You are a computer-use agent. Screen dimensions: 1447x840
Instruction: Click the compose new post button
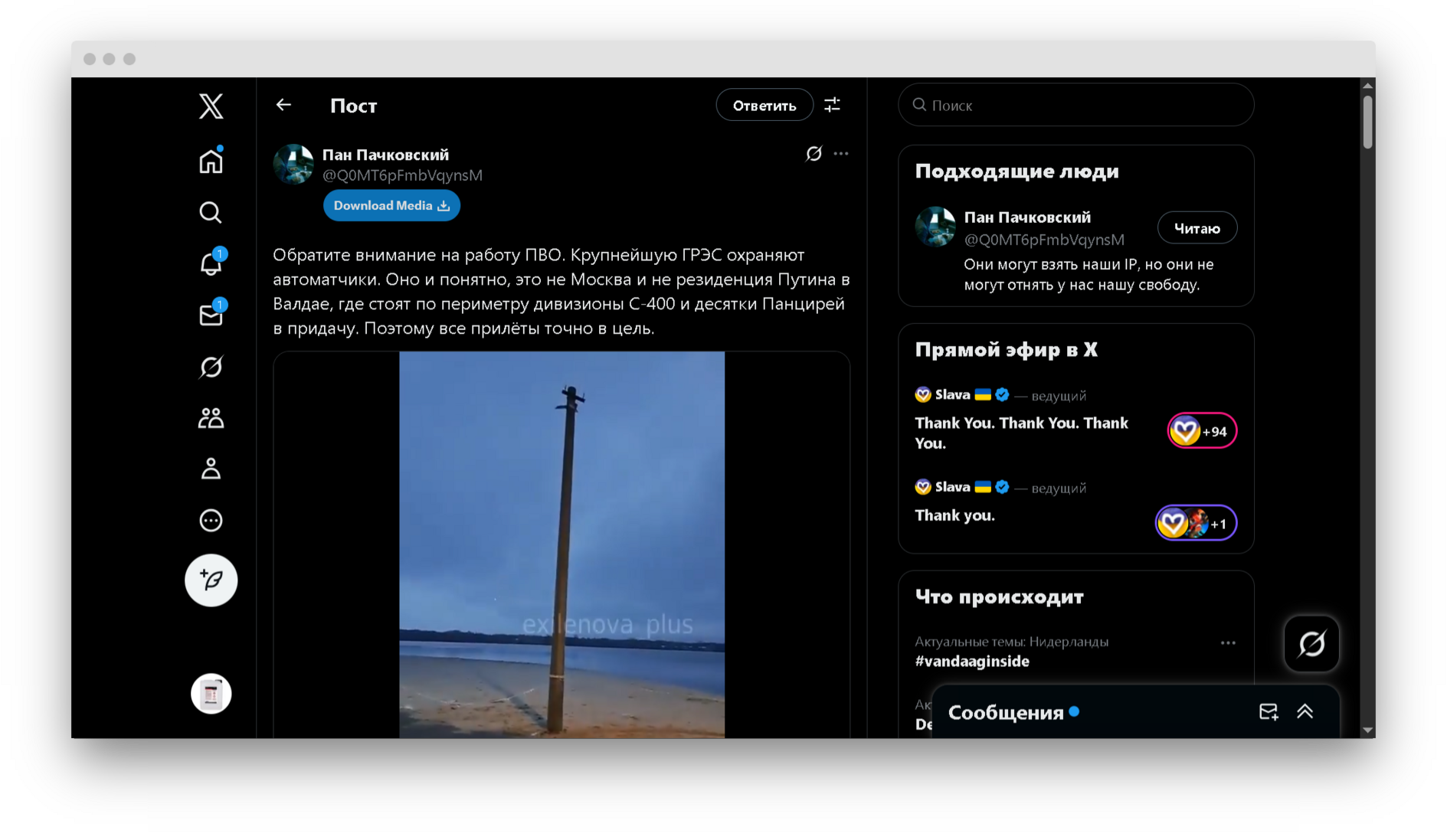click(x=211, y=580)
